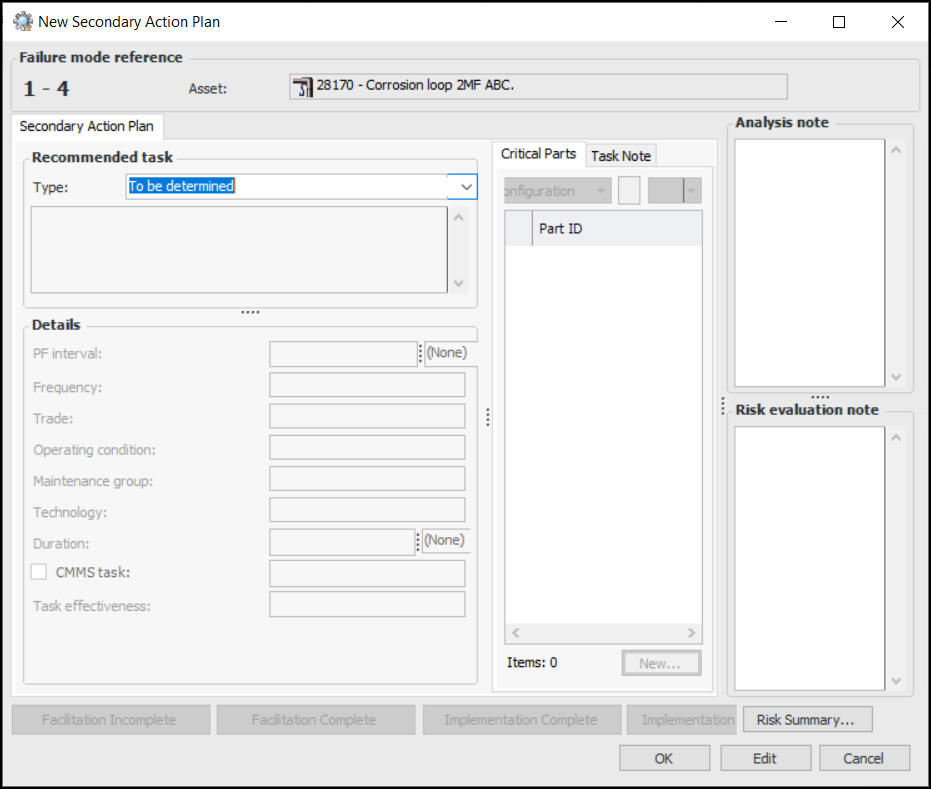The height and width of the screenshot is (789, 931).
Task: Switch to the Task Note tab
Action: point(620,156)
